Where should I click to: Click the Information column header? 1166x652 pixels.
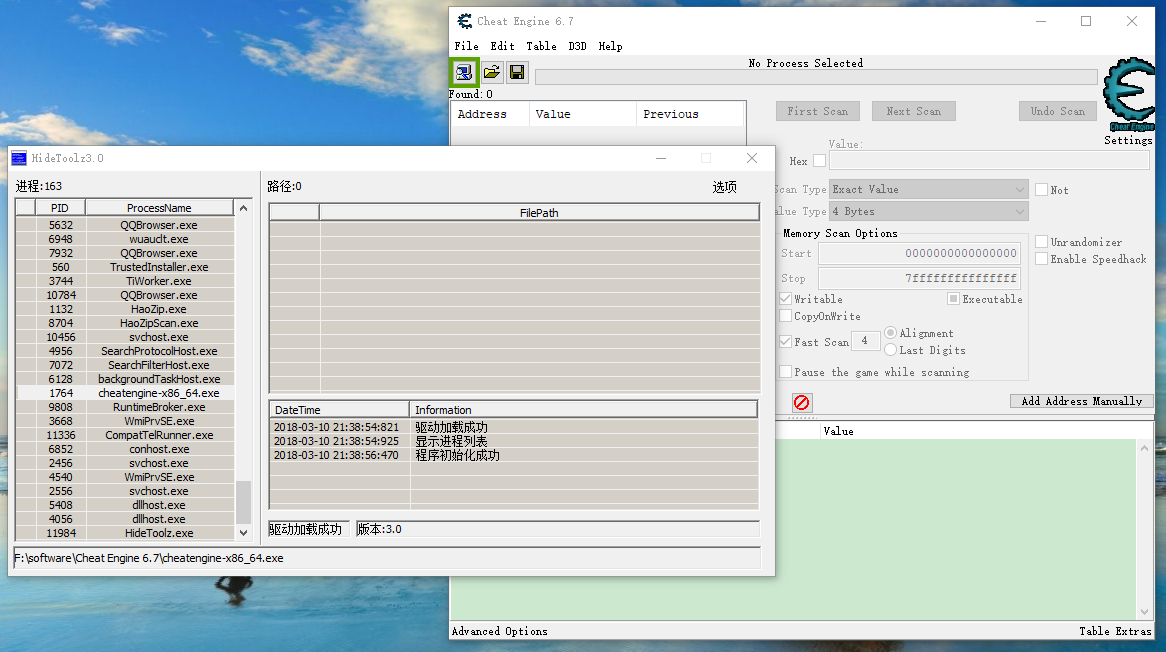[x=583, y=410]
